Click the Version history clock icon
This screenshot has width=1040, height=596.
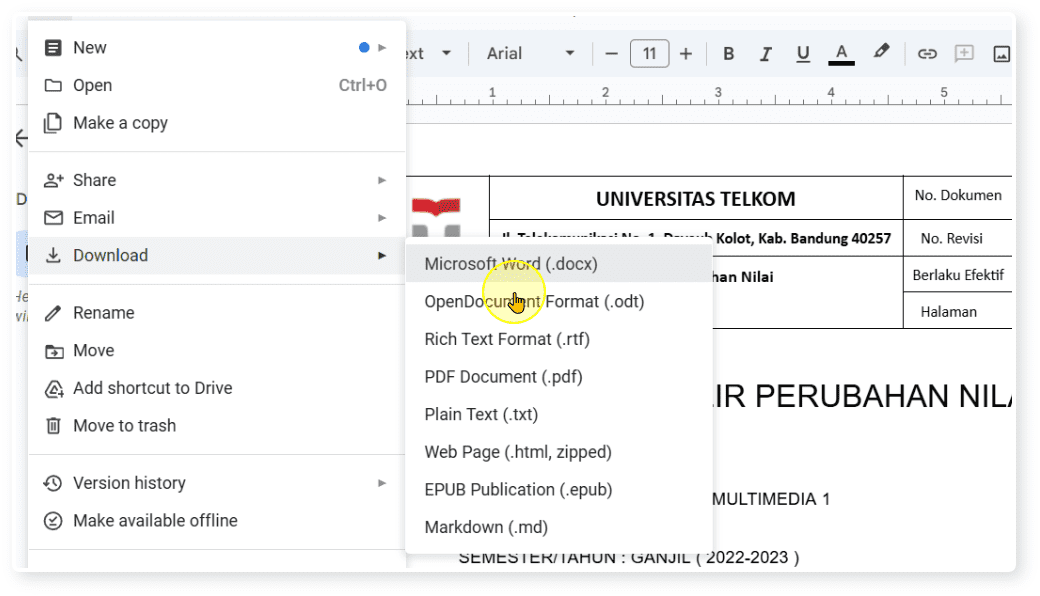point(53,483)
